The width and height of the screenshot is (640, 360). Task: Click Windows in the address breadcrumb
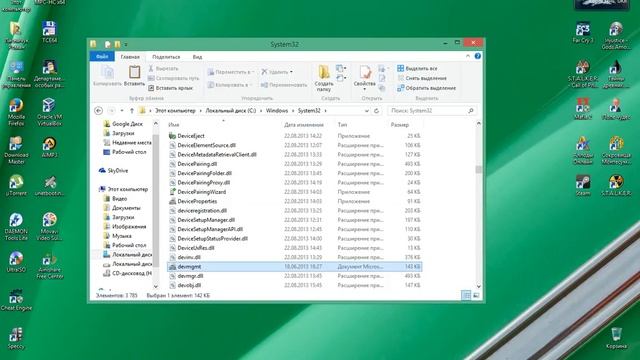277,111
